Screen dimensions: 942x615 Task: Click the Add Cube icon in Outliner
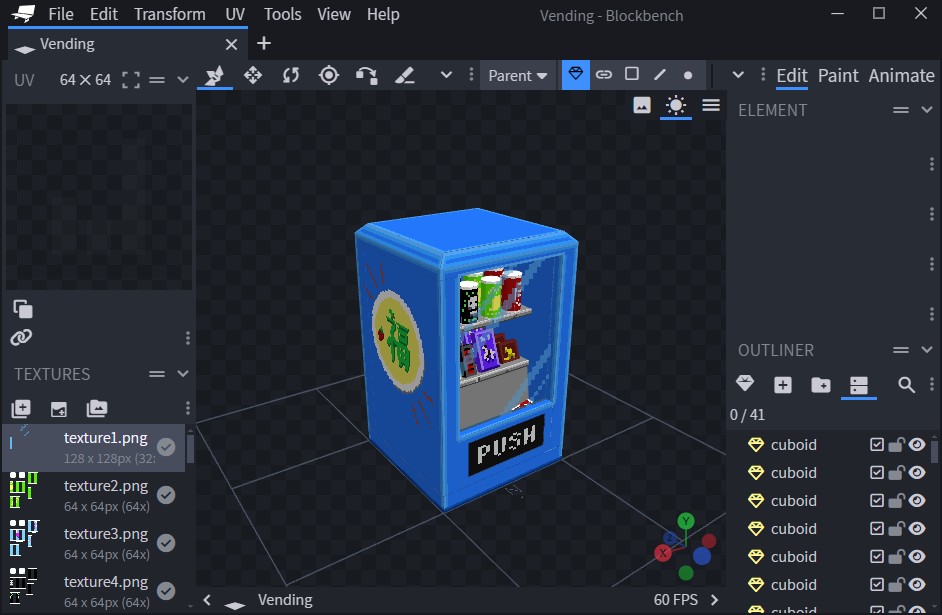pos(783,385)
